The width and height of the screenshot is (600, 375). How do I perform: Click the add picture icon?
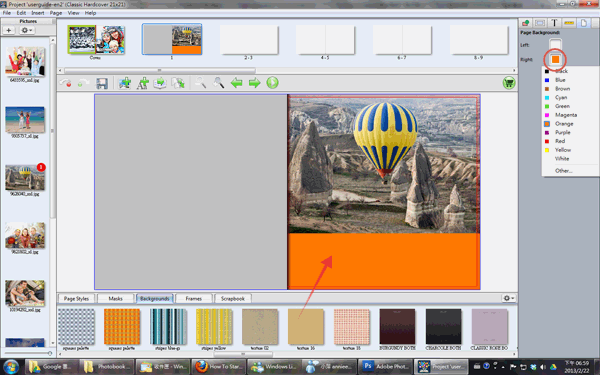tap(125, 83)
